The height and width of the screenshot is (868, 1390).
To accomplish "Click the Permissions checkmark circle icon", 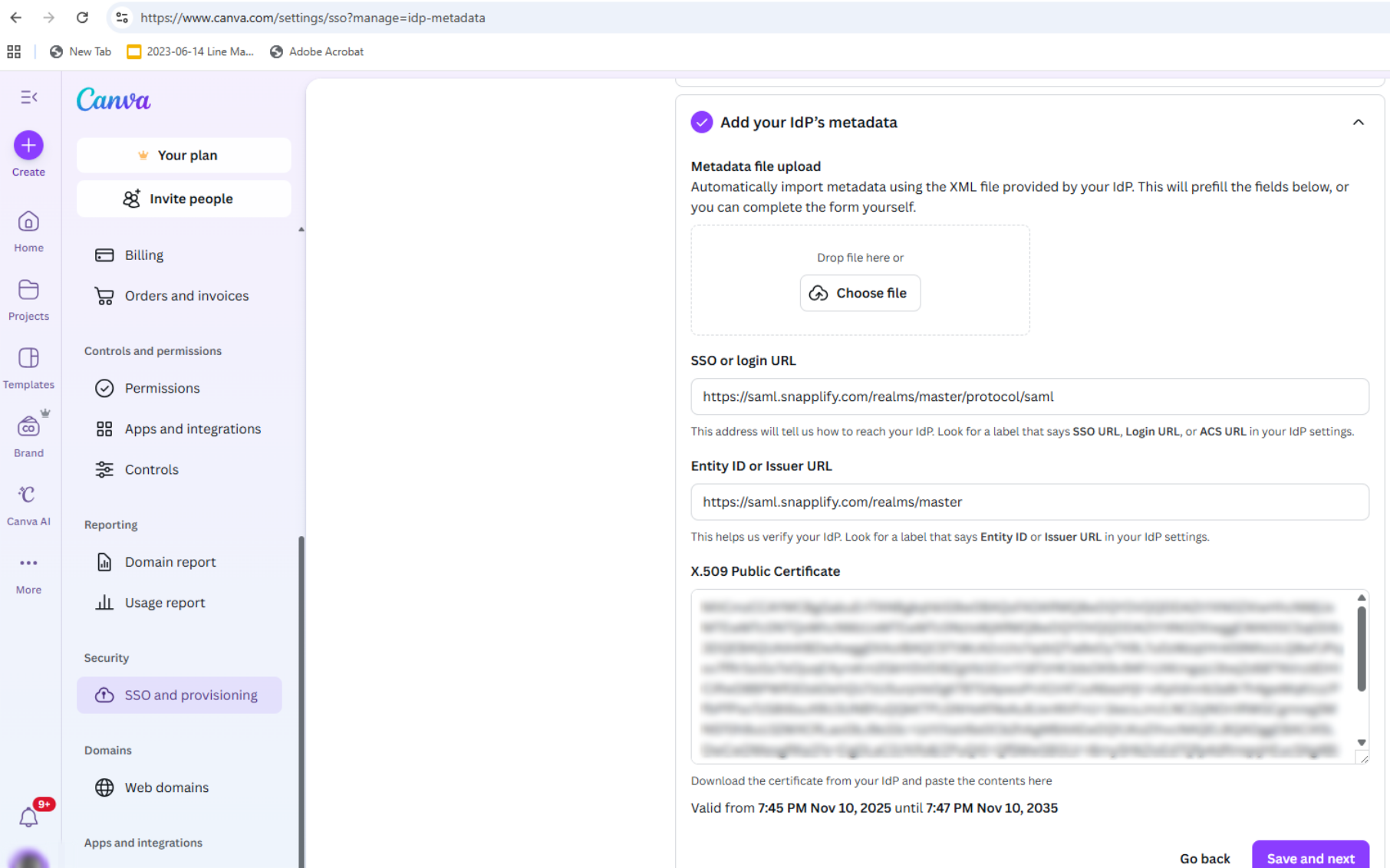I will pos(104,388).
